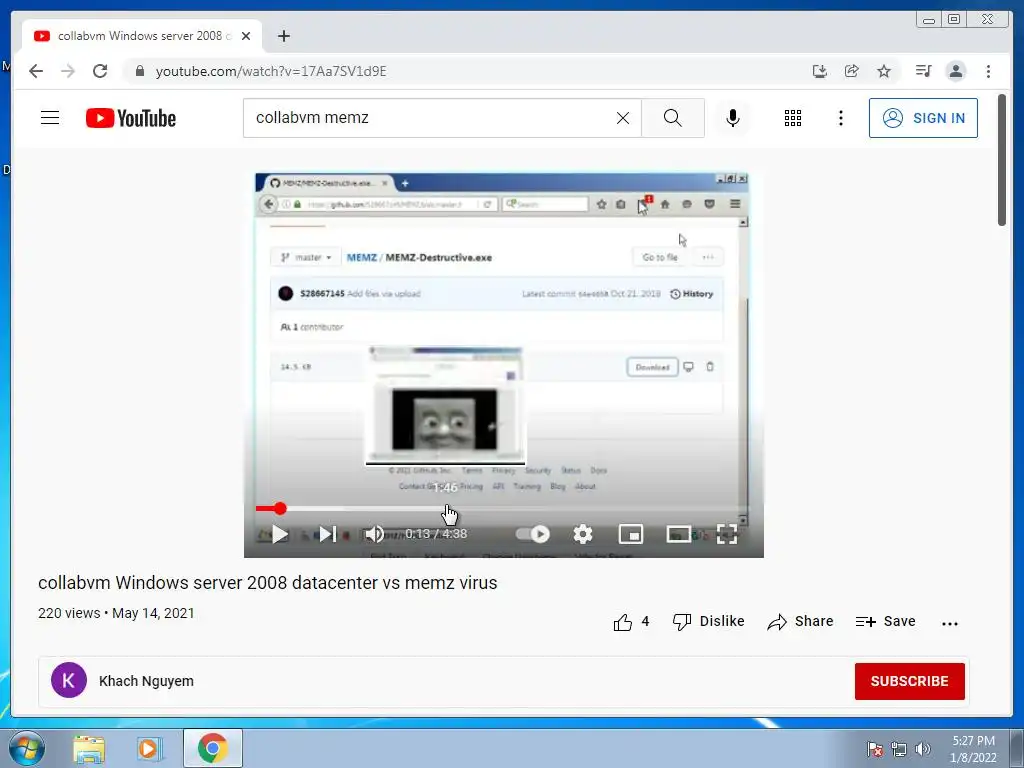Clear the search box with the X
Screen dimensions: 1024x768
[623, 118]
